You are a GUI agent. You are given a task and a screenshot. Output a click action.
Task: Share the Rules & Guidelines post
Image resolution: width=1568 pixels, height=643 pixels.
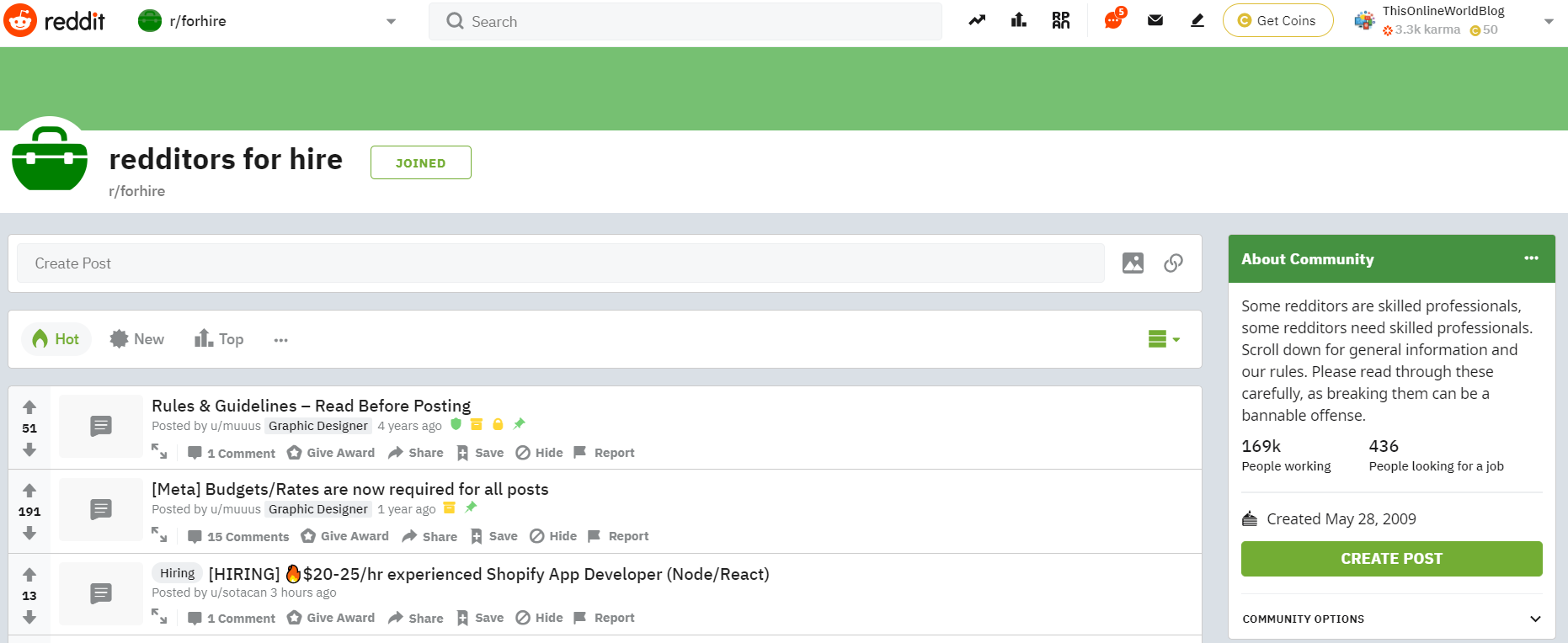tap(416, 453)
